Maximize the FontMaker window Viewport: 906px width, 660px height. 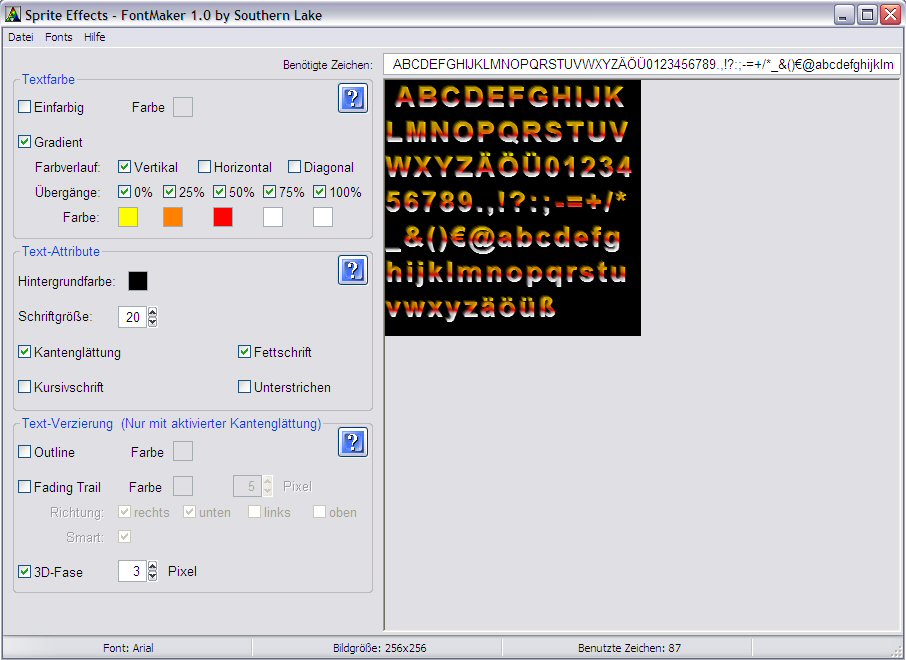pyautogui.click(x=867, y=14)
